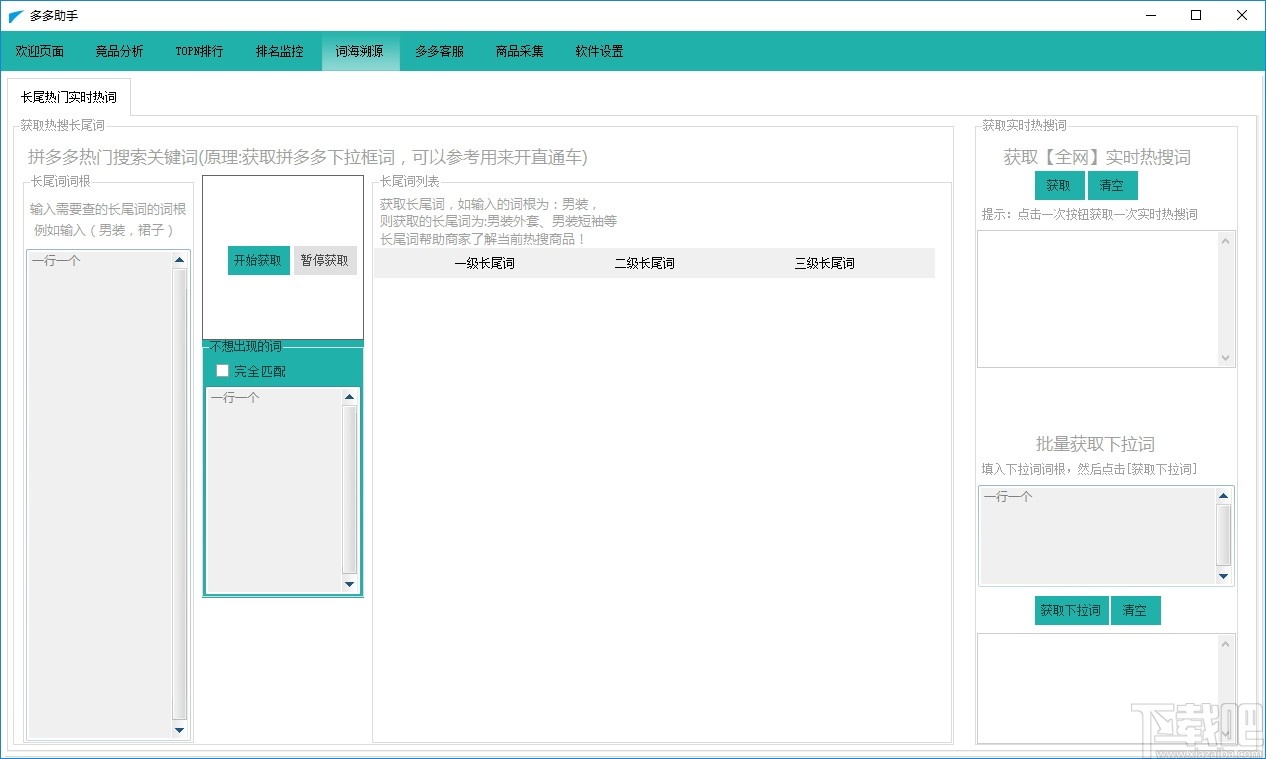Click up arrow of dropdown results scrollbar
This screenshot has width=1266, height=759.
1226,644
